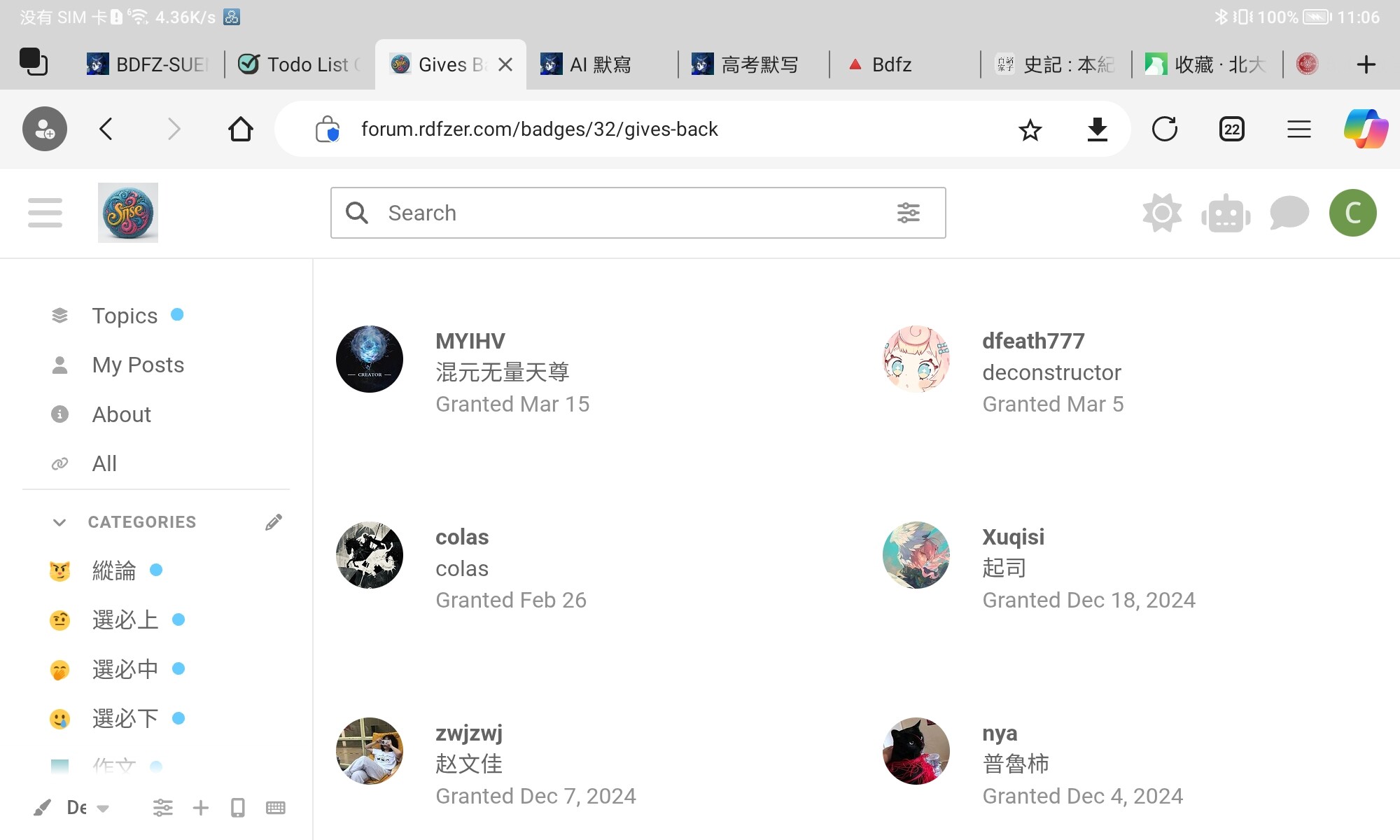
Task: Toggle keyboard shortcuts icon in sidebar footer
Action: click(276, 808)
